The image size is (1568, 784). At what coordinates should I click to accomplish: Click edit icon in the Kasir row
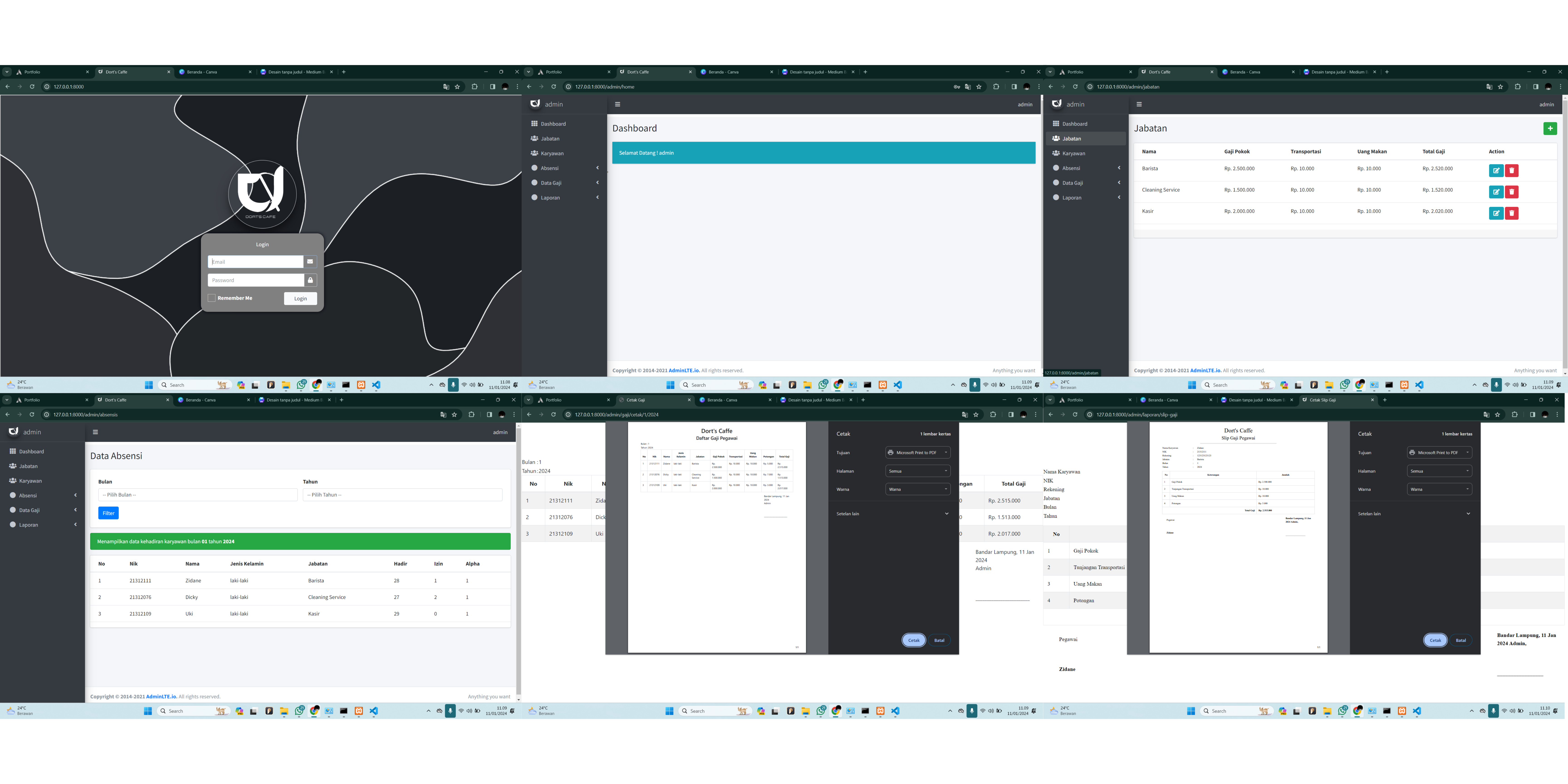coord(1496,214)
